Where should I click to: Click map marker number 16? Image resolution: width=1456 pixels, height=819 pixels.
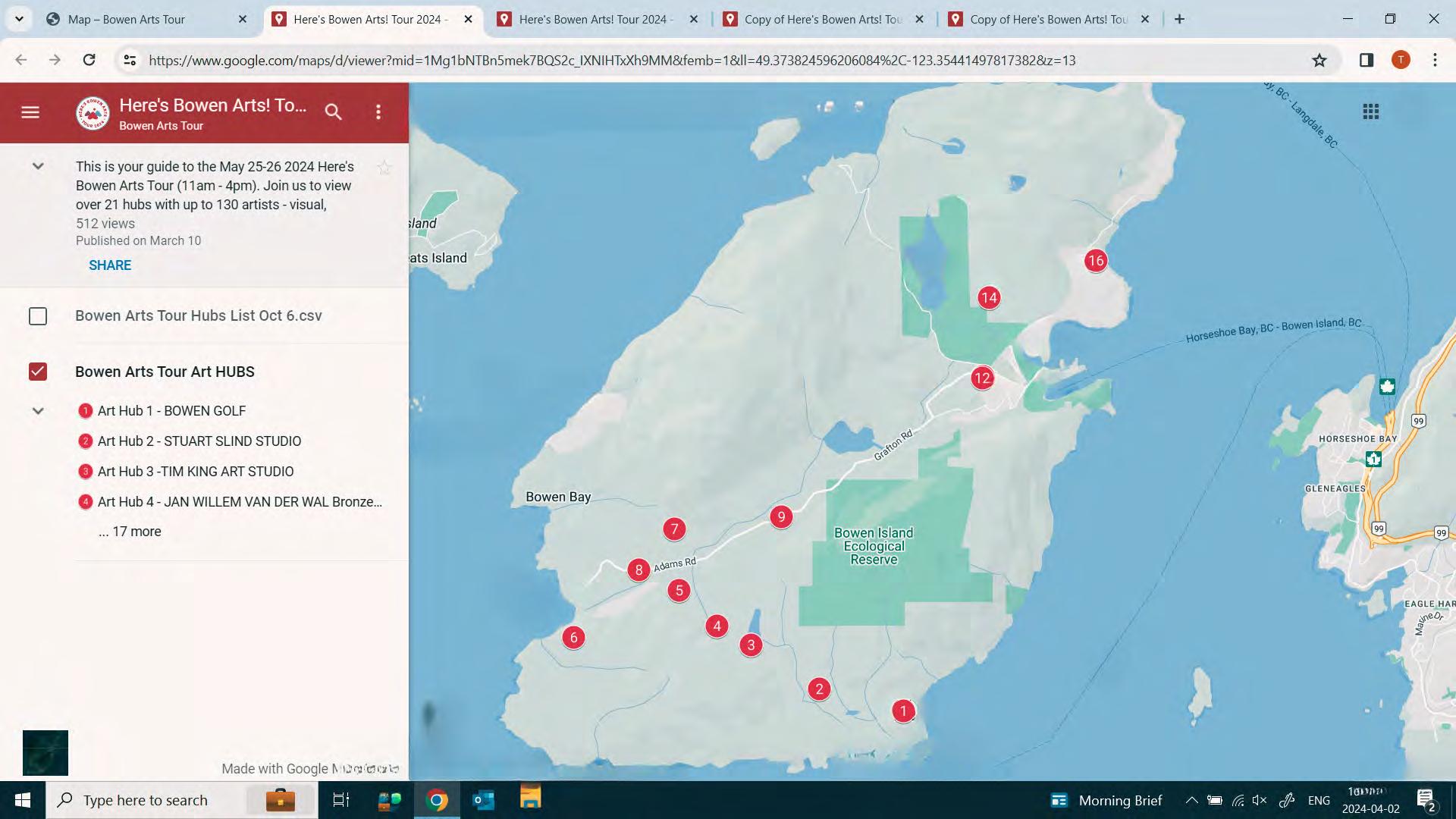coord(1095,261)
